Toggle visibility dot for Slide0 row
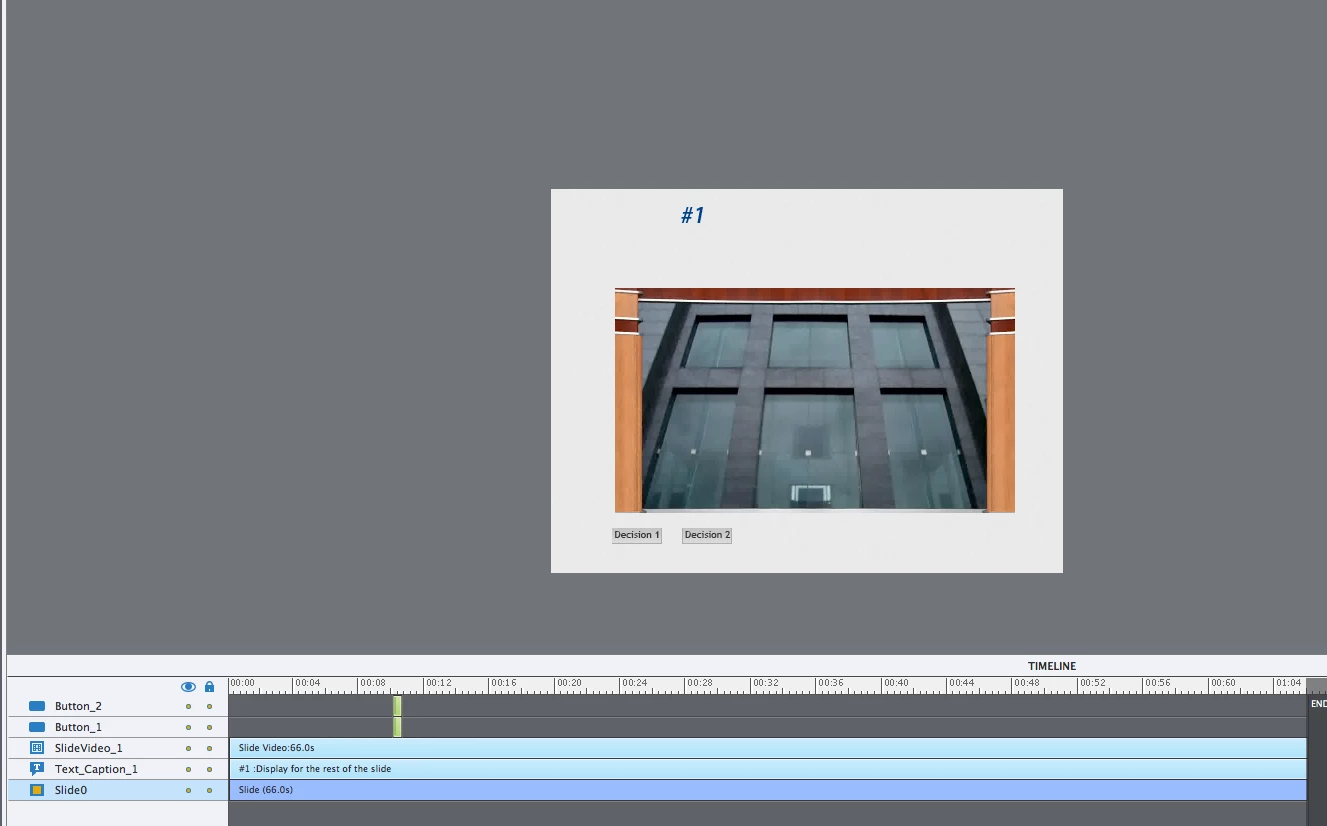 click(188, 790)
